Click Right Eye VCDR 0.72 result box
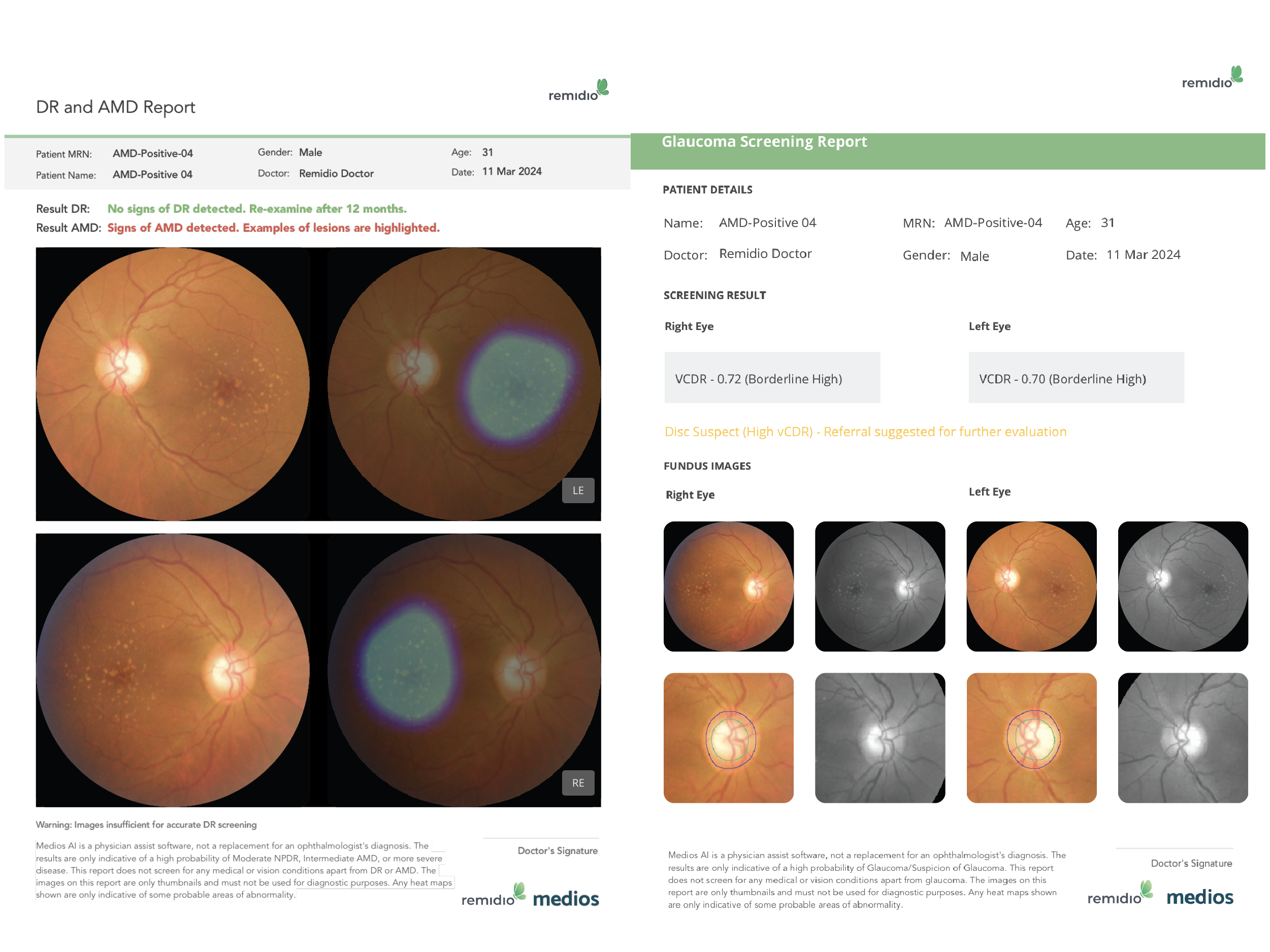The width and height of the screenshot is (1270, 952). tap(772, 378)
